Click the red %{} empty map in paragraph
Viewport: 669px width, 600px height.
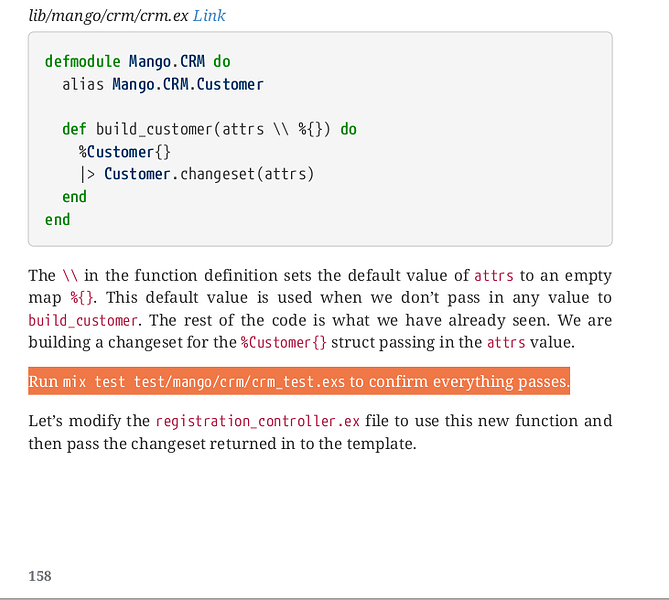81,297
